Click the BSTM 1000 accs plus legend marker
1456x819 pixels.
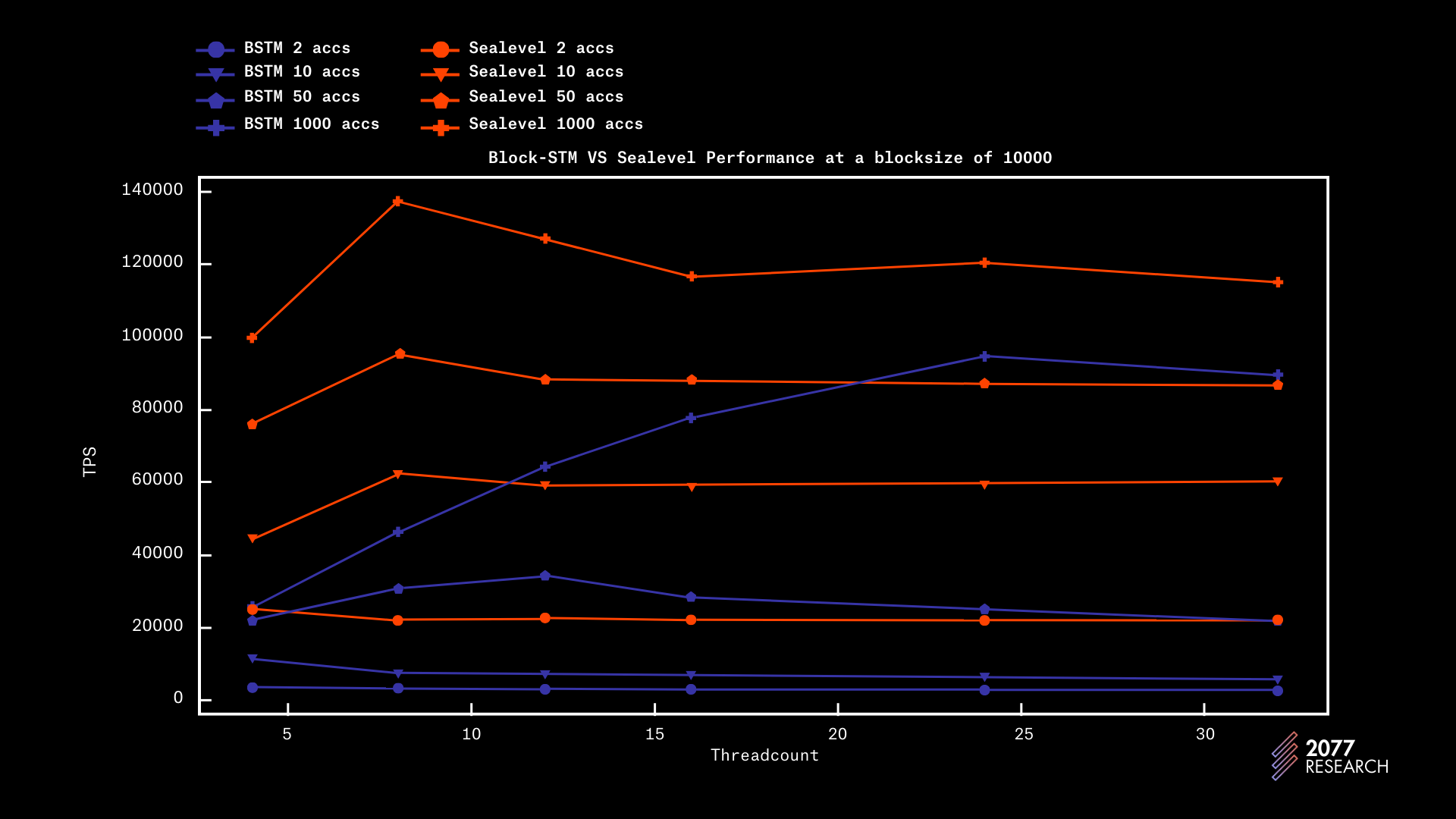tap(216, 128)
